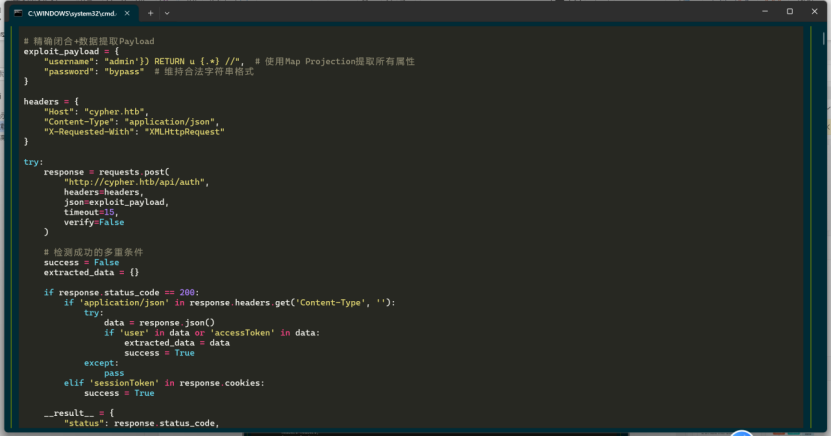
Task: Click the "password": "bypass" line
Action: (94, 72)
